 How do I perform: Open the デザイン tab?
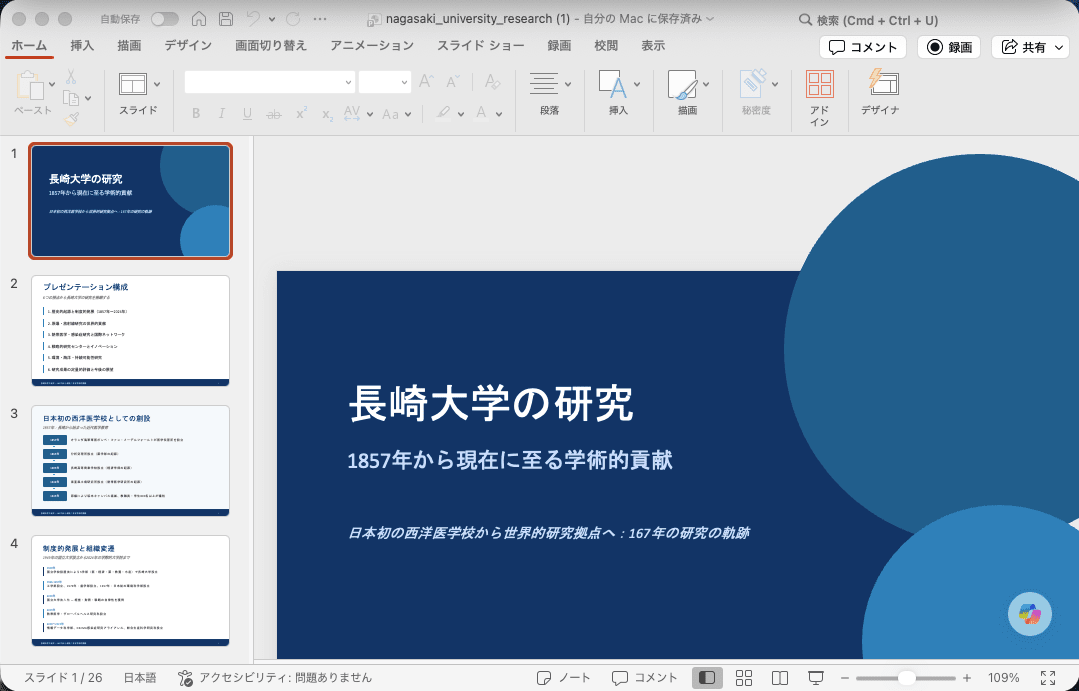click(x=188, y=46)
